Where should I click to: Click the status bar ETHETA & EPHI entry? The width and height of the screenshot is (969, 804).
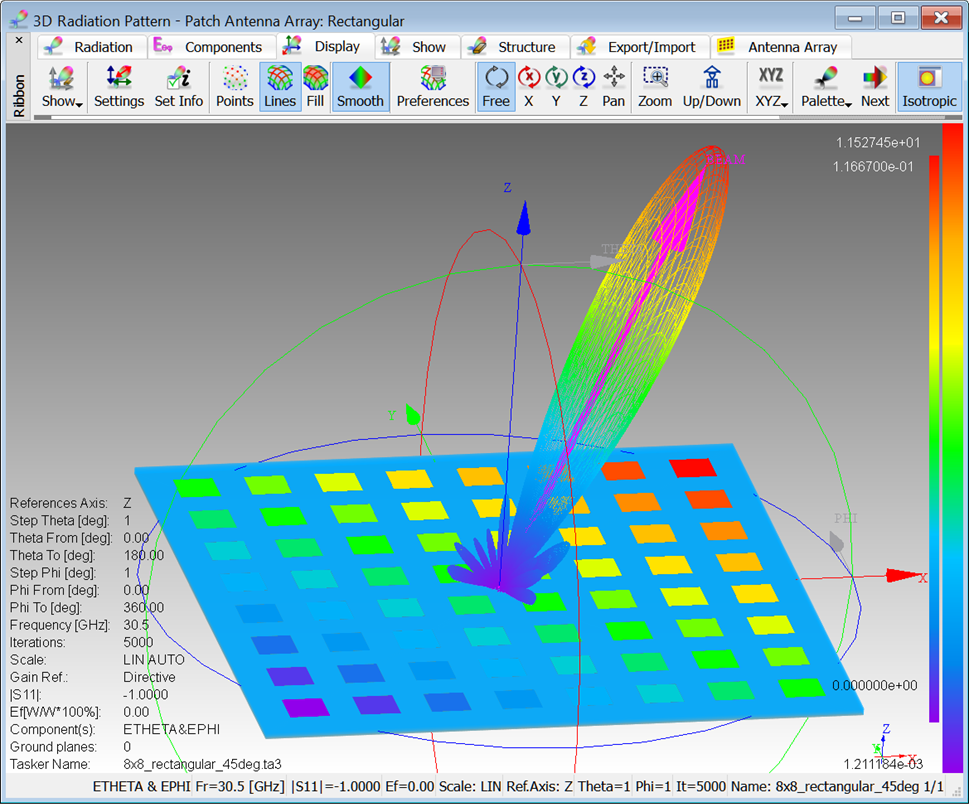click(142, 787)
